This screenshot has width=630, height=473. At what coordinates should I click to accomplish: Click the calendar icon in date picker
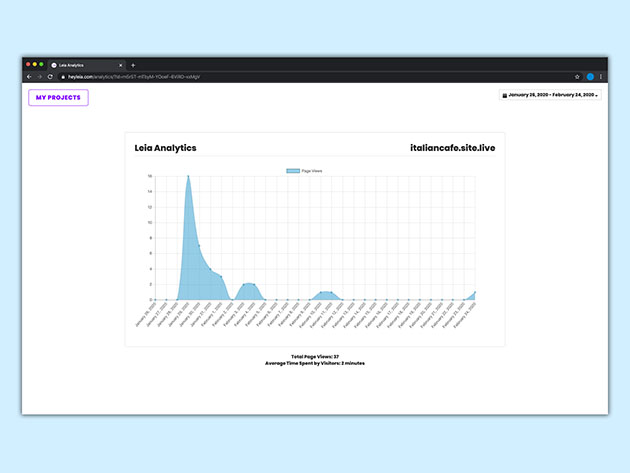pos(505,95)
